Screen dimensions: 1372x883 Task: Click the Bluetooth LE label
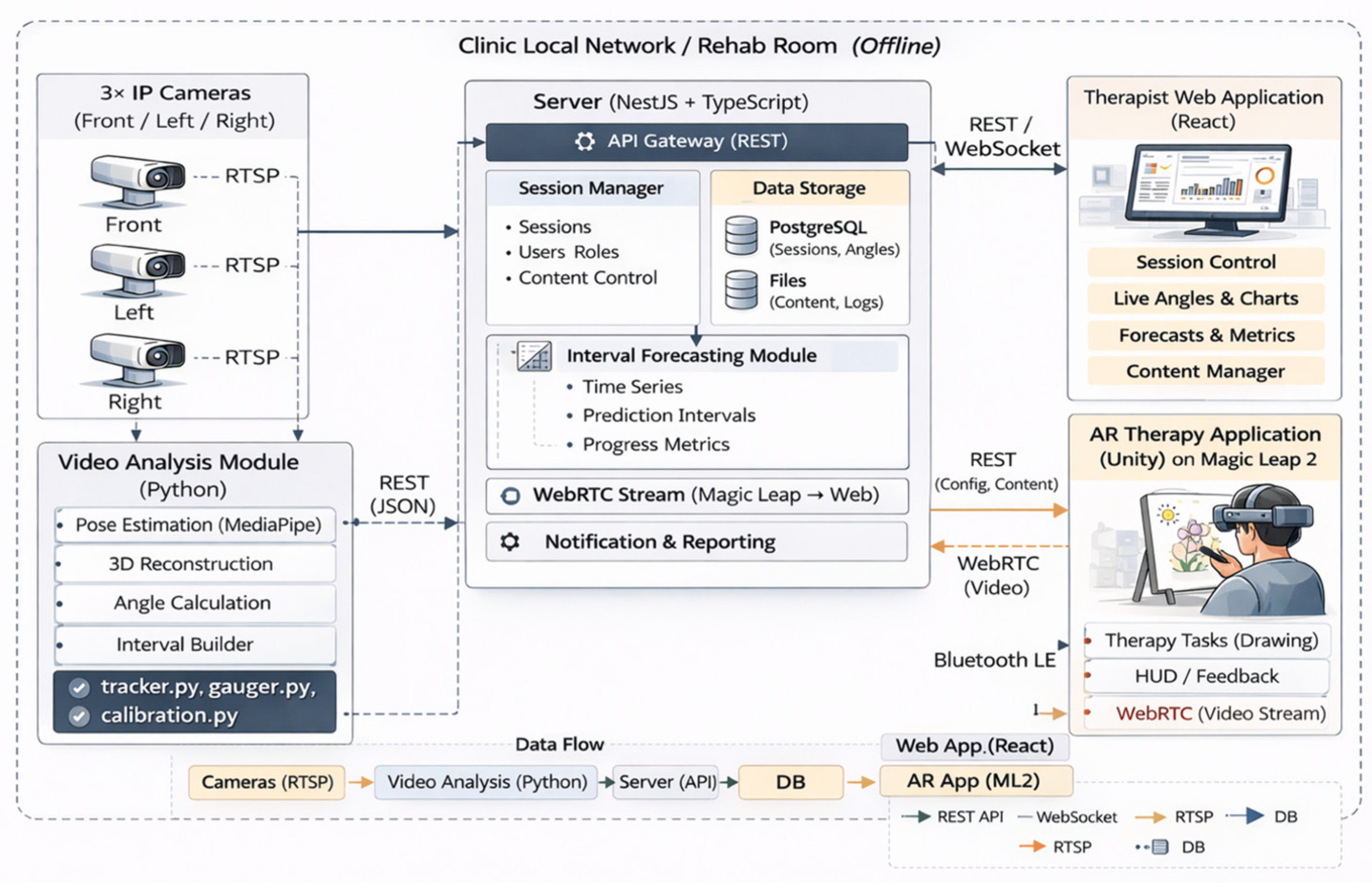(x=994, y=661)
